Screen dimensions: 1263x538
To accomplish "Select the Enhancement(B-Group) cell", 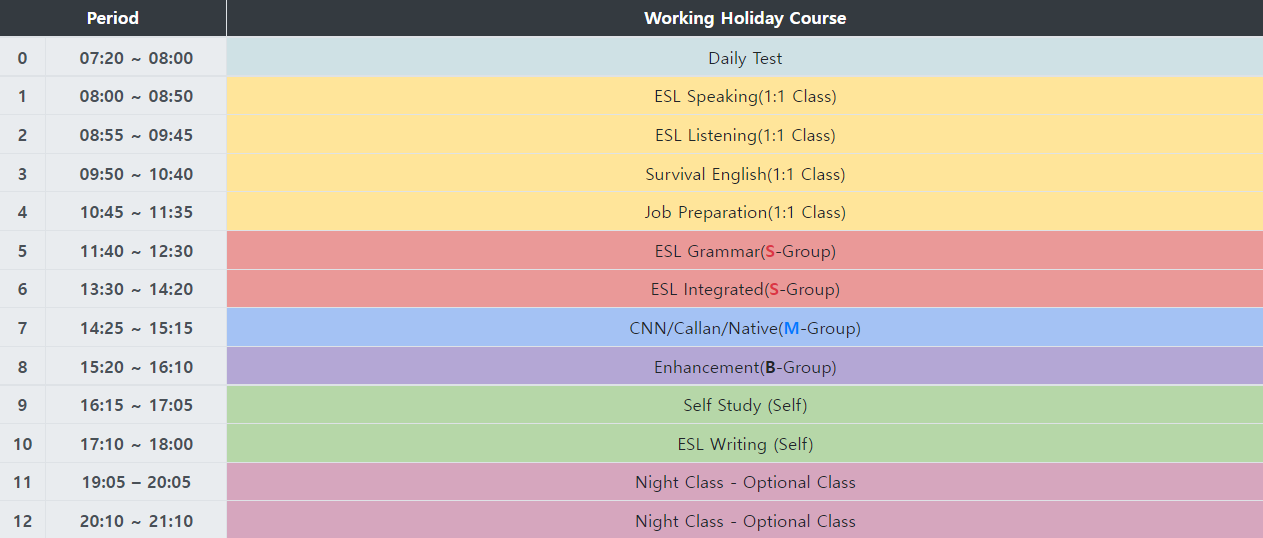I will click(x=744, y=367).
